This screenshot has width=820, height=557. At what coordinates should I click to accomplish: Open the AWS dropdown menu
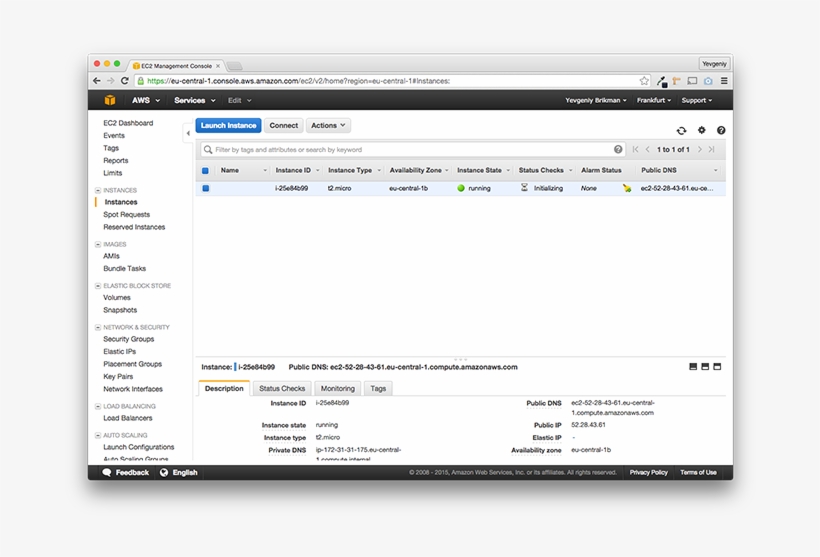coord(146,100)
